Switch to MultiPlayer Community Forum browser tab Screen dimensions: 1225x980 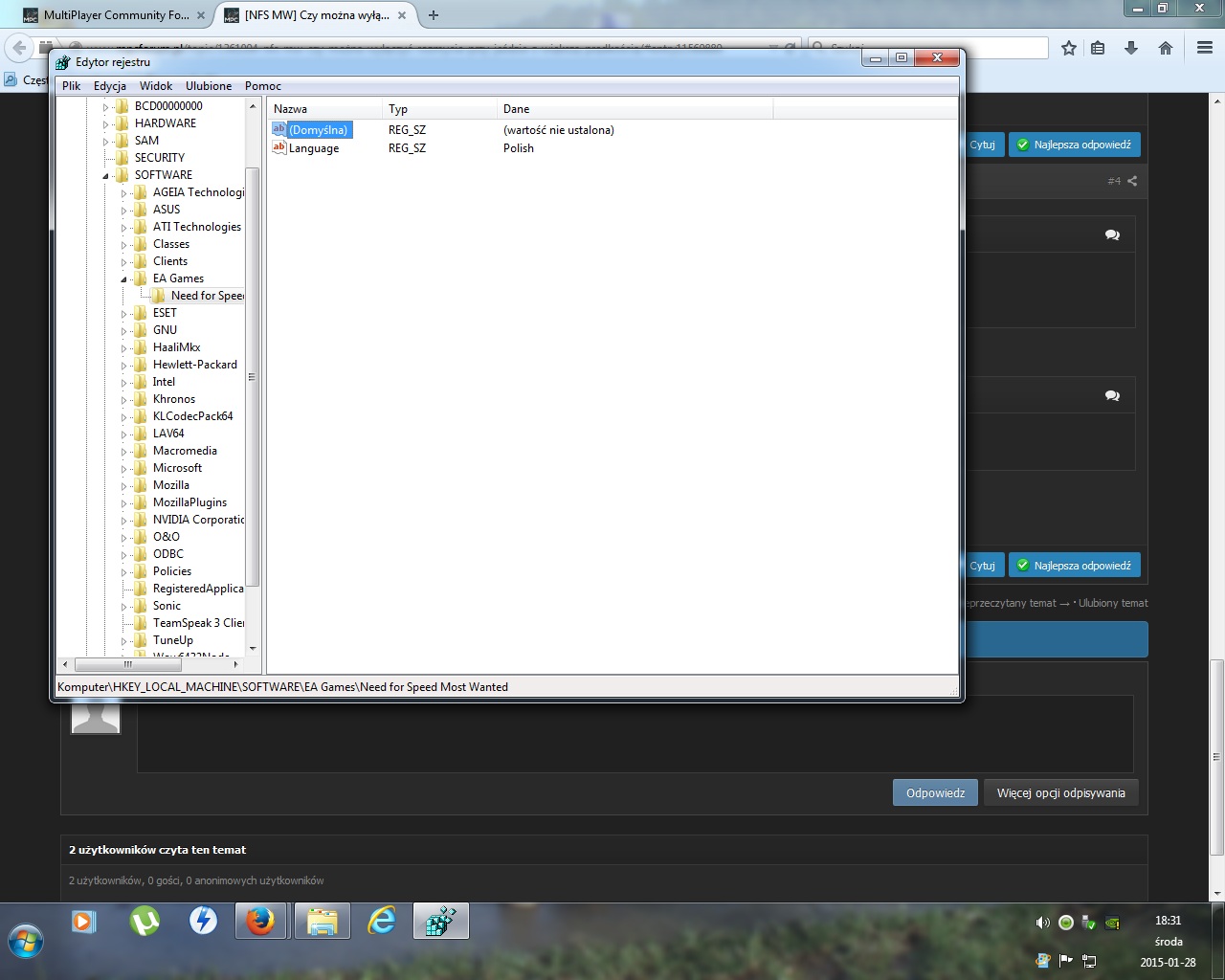(115, 15)
